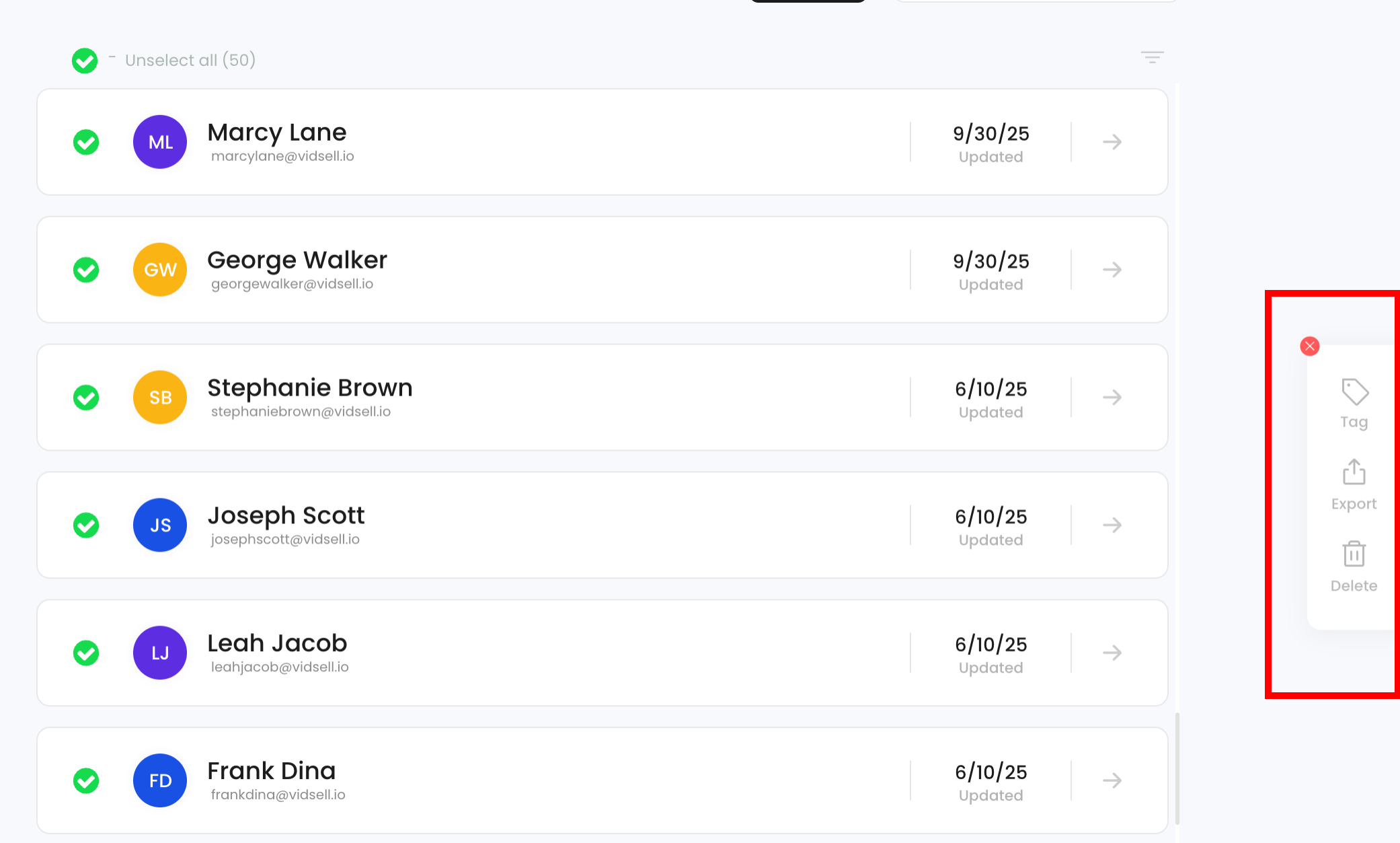The height and width of the screenshot is (843, 1400).
Task: Click Joseph Scott's JS avatar
Action: 160,525
